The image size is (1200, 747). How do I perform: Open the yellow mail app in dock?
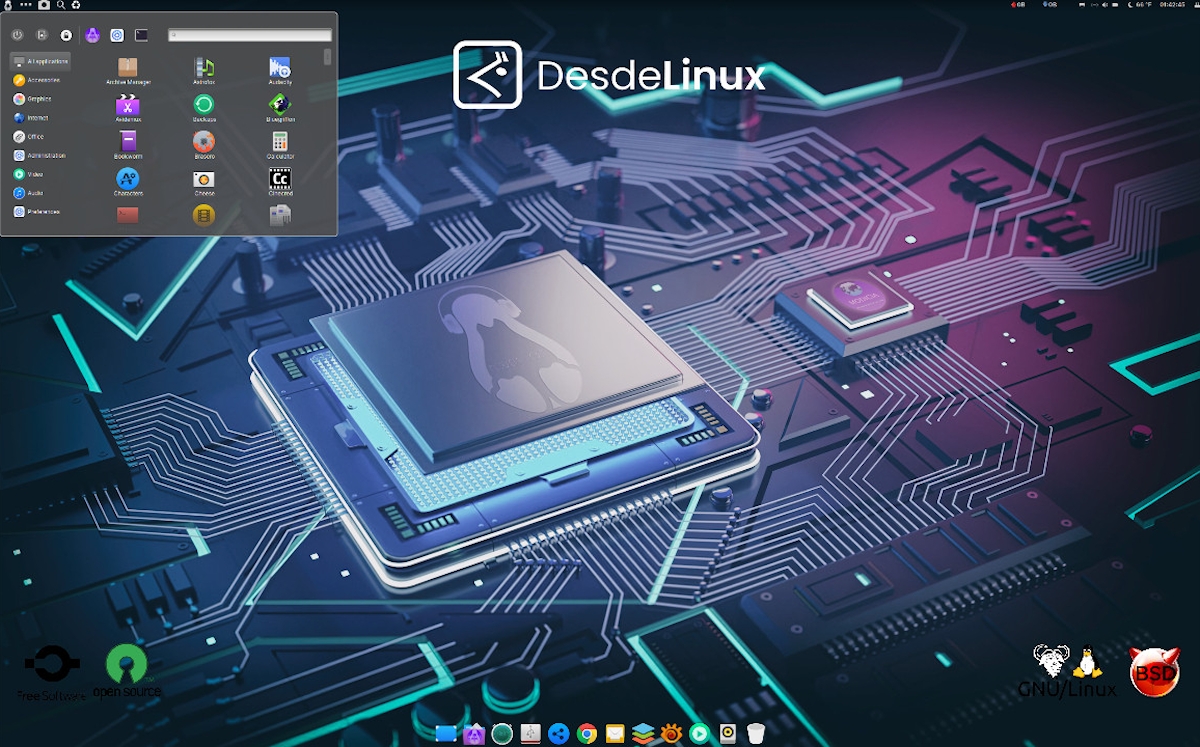[615, 734]
